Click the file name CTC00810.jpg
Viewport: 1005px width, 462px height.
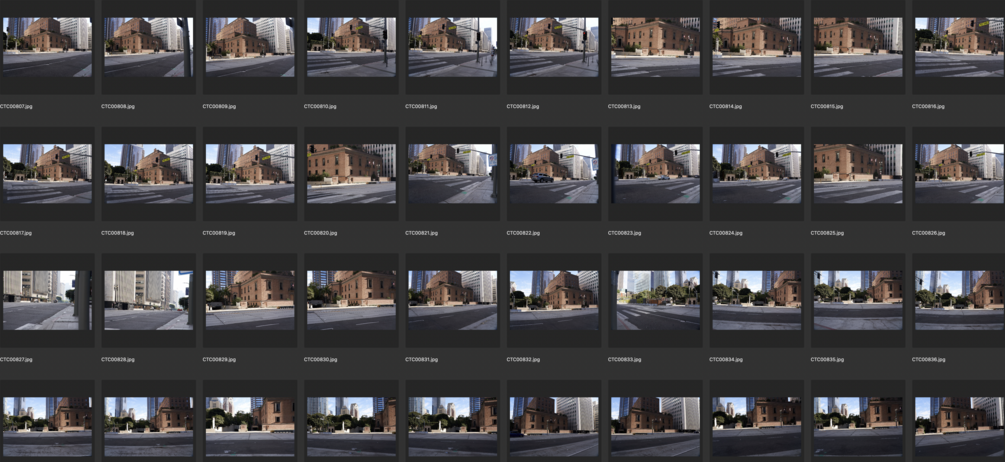click(x=320, y=106)
